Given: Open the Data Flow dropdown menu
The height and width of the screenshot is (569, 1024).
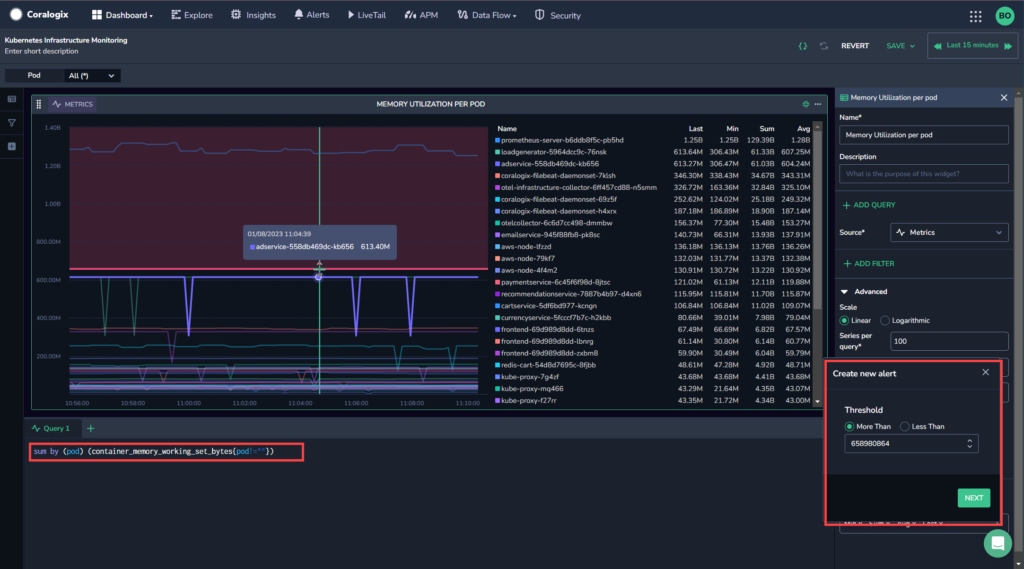Looking at the screenshot, I should pyautogui.click(x=487, y=15).
